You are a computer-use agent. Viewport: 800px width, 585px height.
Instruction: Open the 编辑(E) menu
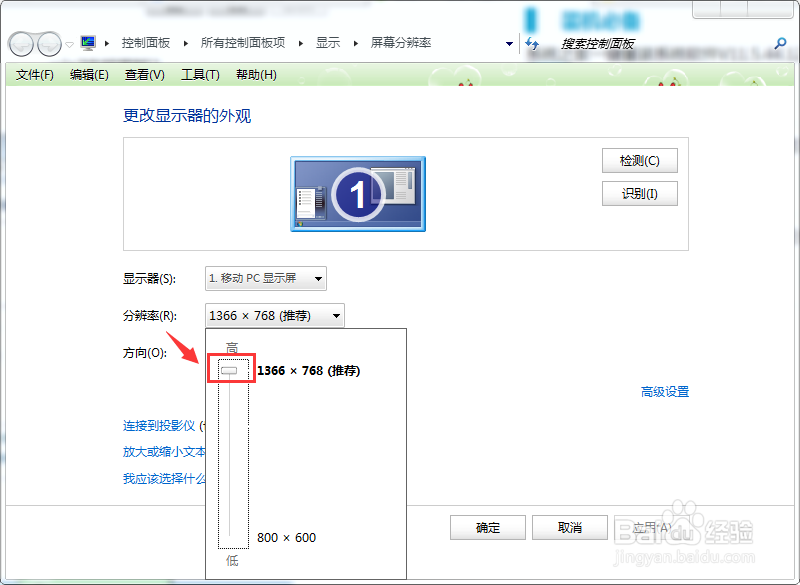click(x=89, y=75)
